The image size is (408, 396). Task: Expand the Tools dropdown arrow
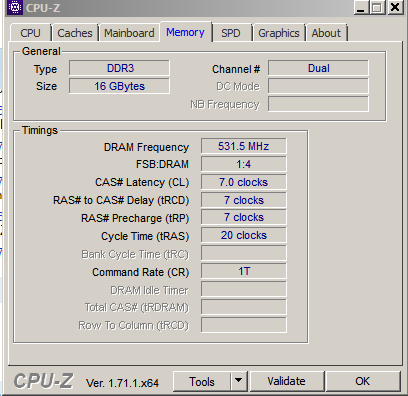point(238,381)
